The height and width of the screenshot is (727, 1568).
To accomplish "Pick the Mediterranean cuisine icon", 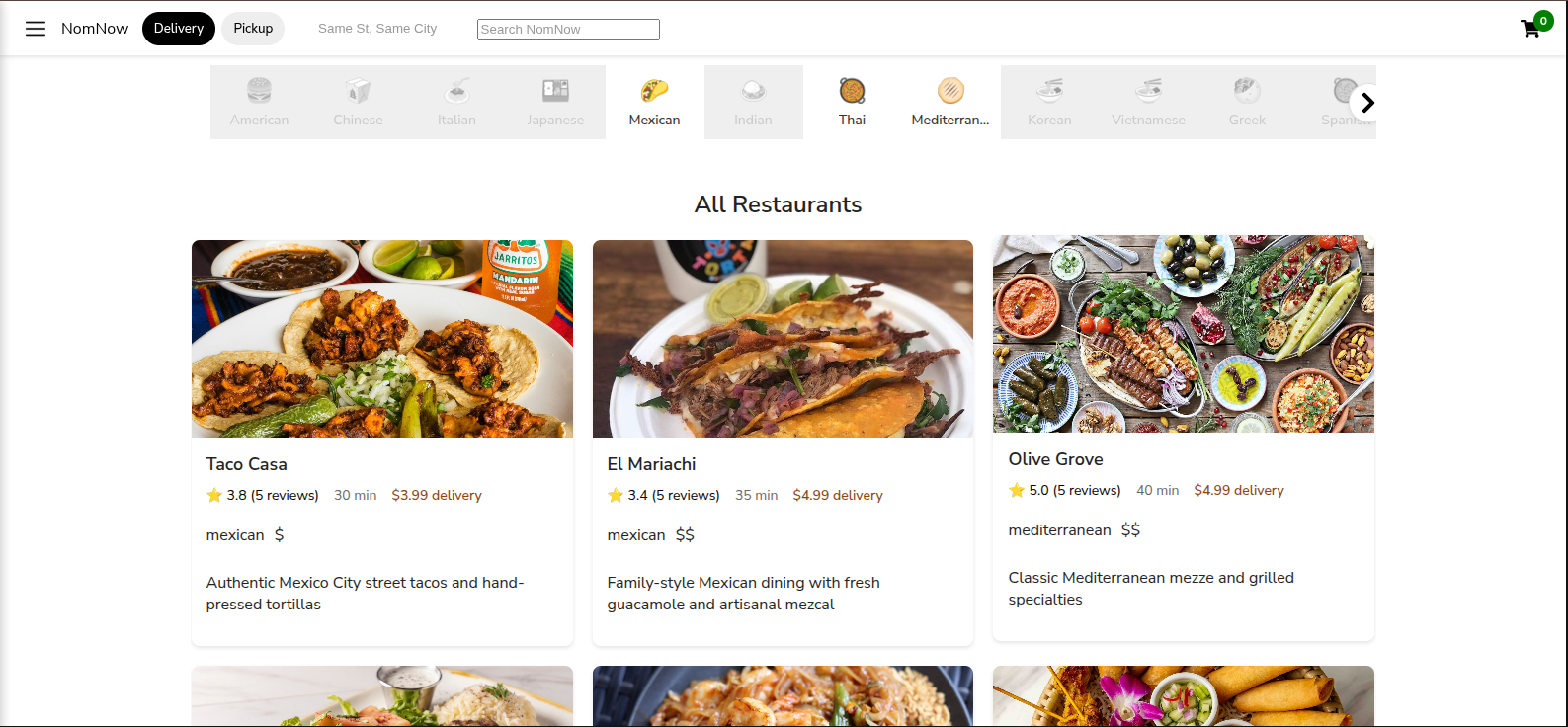I will 950,91.
